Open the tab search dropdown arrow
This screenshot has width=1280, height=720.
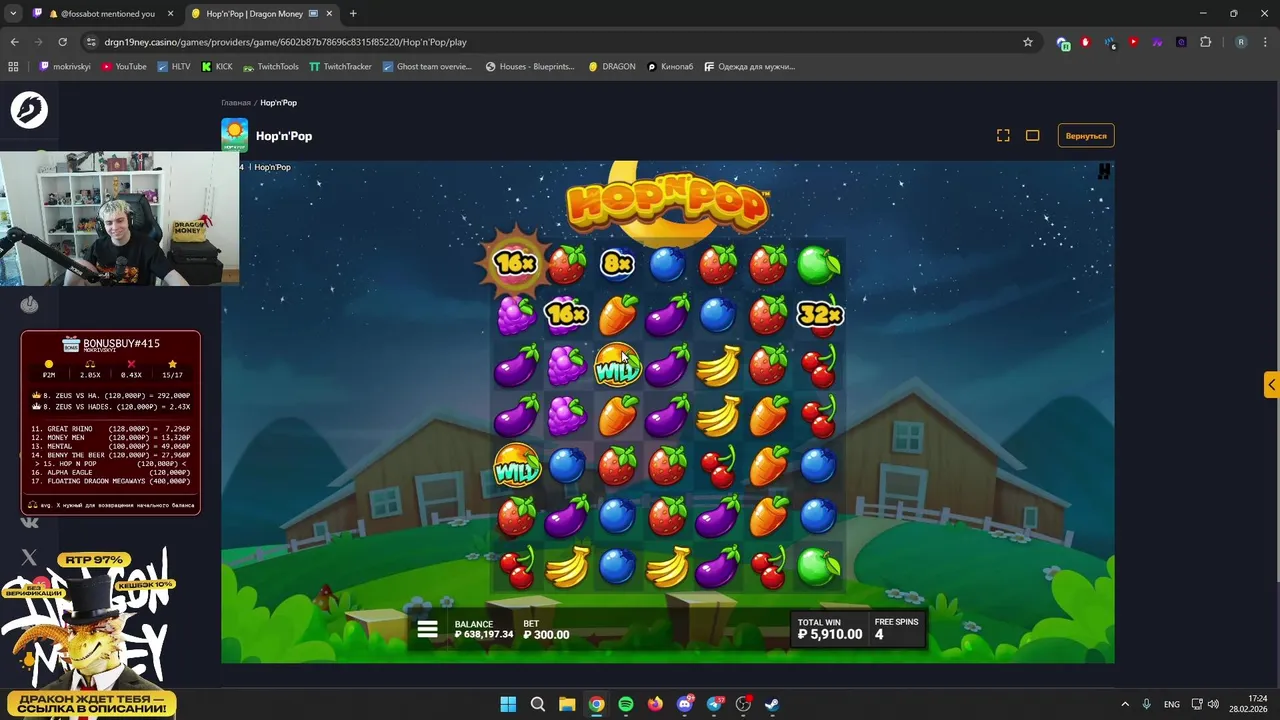[x=13, y=14]
